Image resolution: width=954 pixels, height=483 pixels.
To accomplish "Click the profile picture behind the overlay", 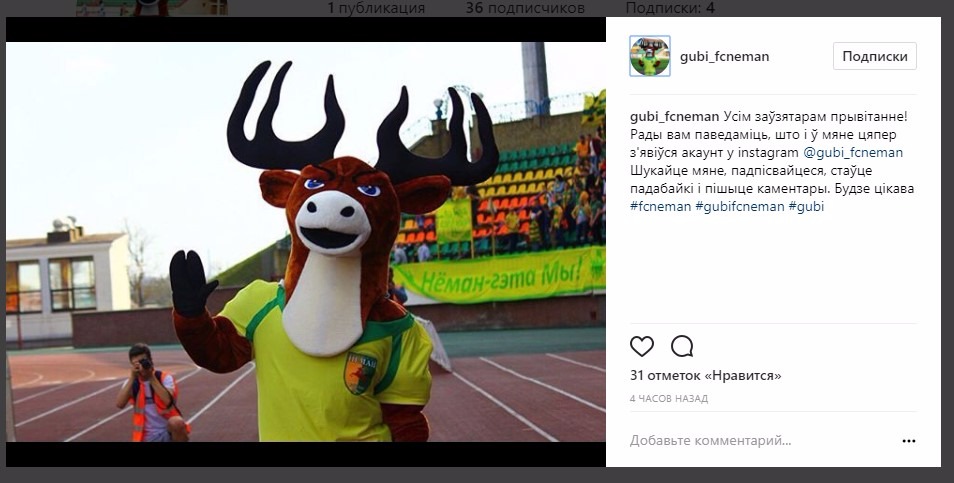I will click(x=152, y=8).
